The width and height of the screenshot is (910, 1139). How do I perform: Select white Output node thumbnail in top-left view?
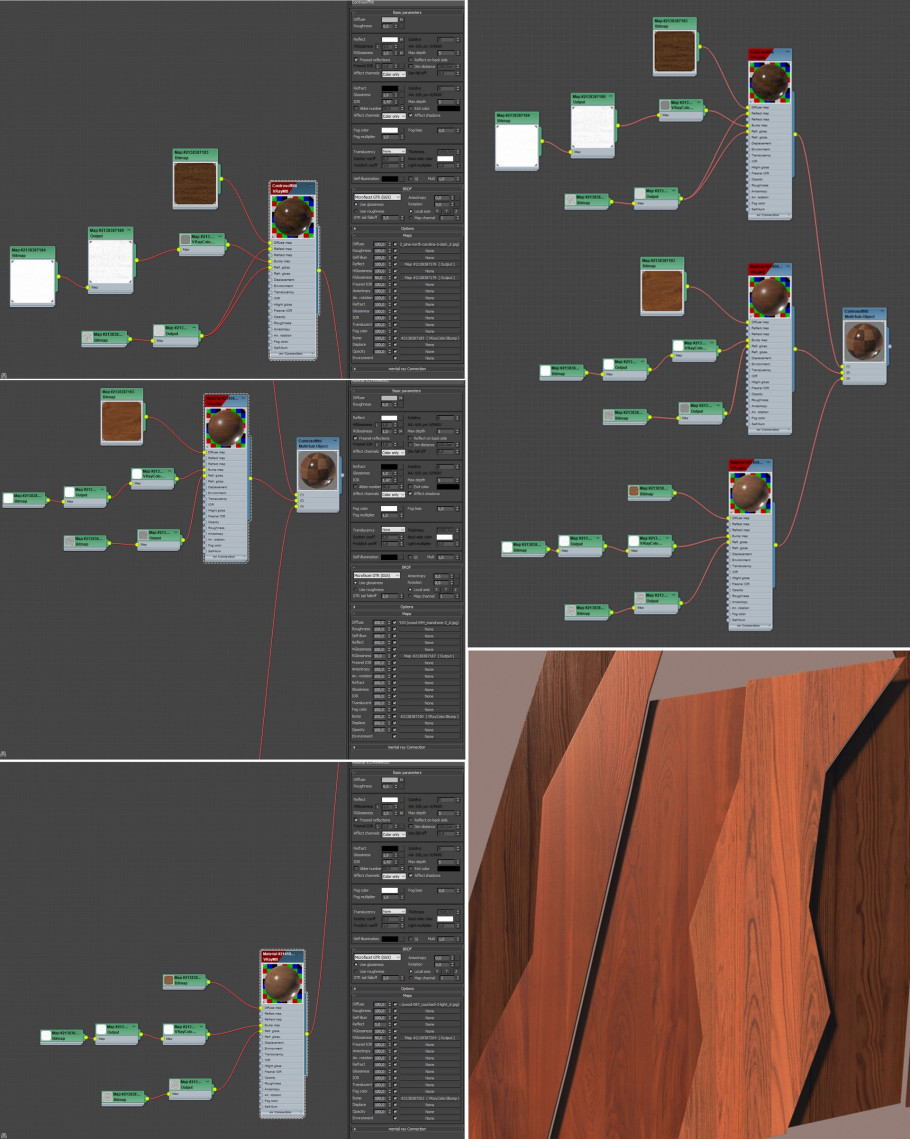click(x=110, y=262)
